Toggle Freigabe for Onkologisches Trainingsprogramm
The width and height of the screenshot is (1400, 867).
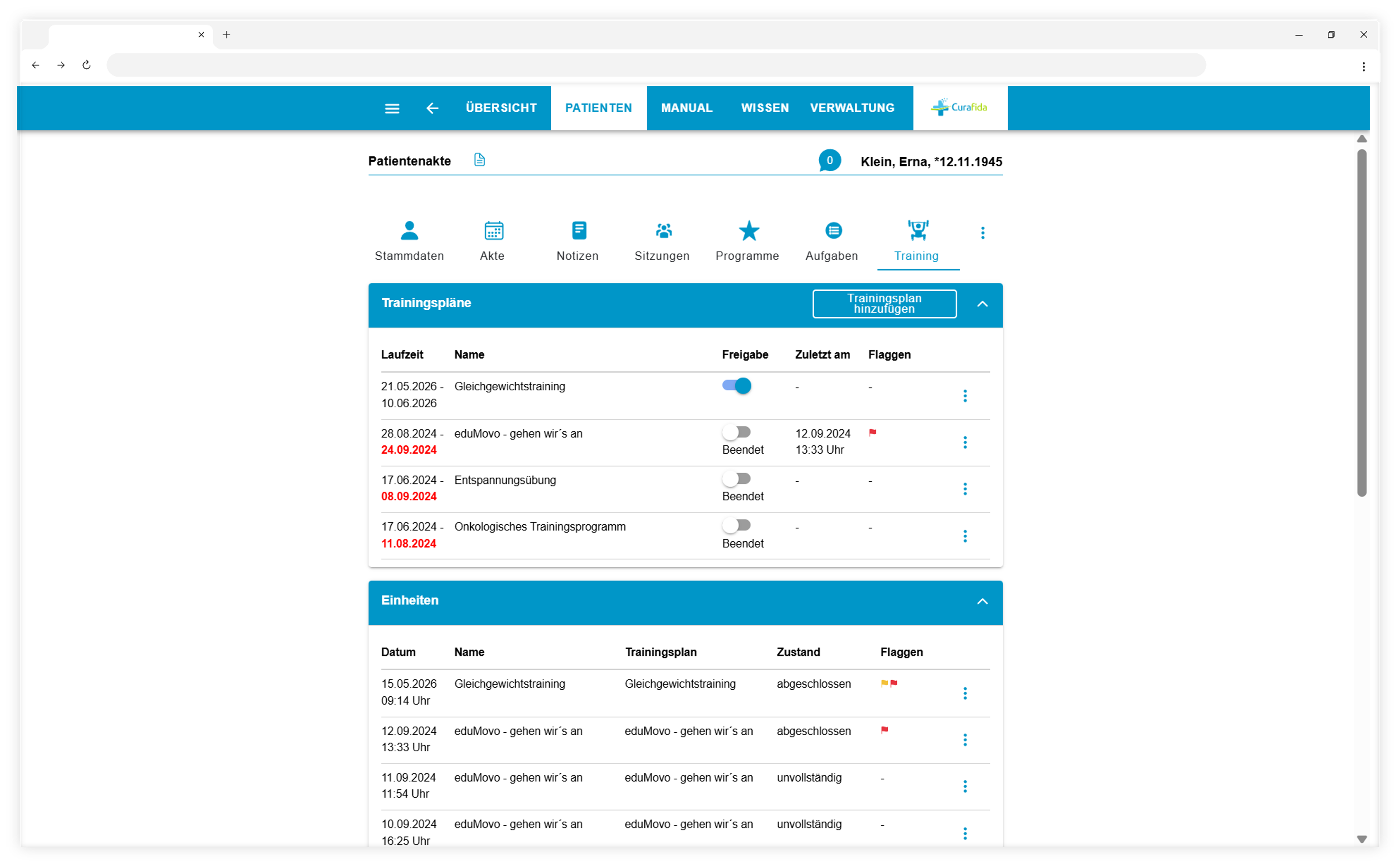point(736,525)
